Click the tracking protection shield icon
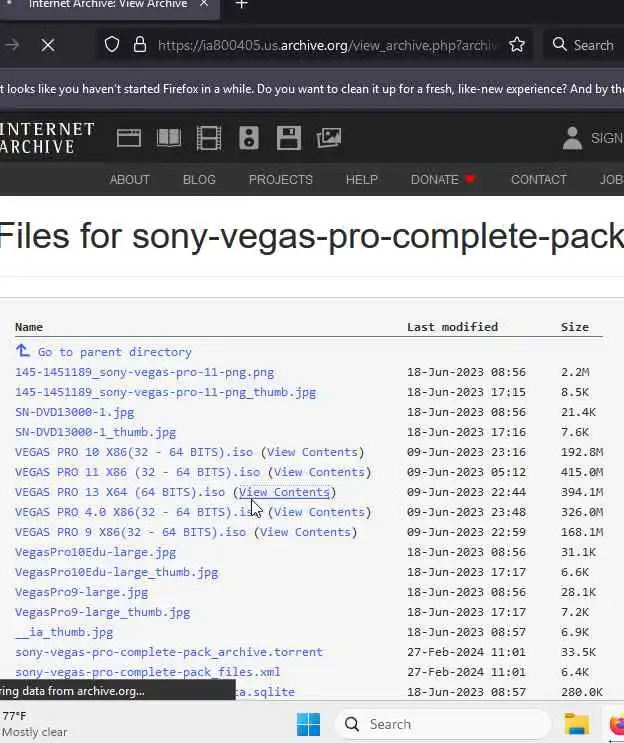 click(112, 45)
